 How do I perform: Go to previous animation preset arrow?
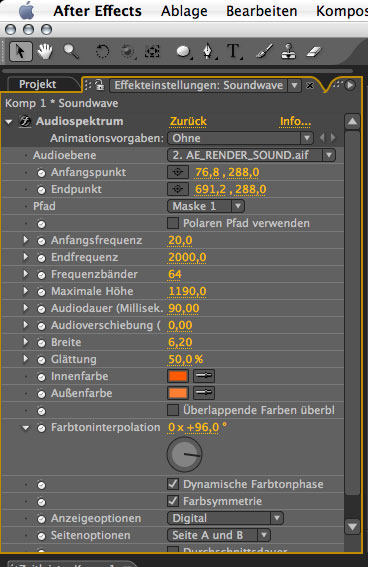coord(322,138)
